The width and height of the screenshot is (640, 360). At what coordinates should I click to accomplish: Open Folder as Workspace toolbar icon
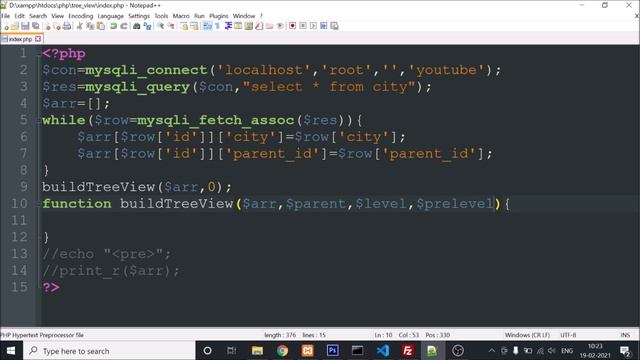[x=269, y=26]
